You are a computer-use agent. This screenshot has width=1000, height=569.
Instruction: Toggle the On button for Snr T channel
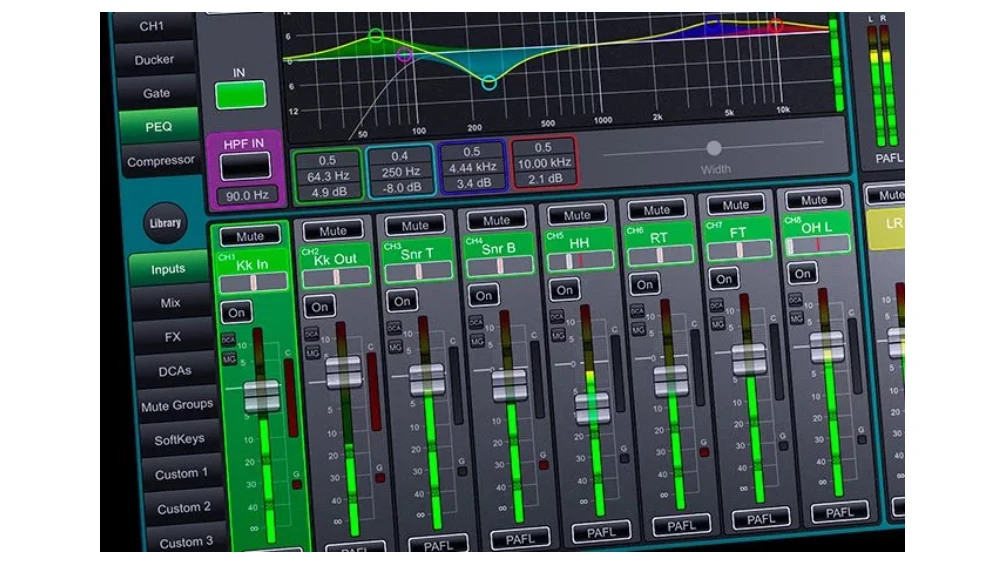(x=402, y=301)
